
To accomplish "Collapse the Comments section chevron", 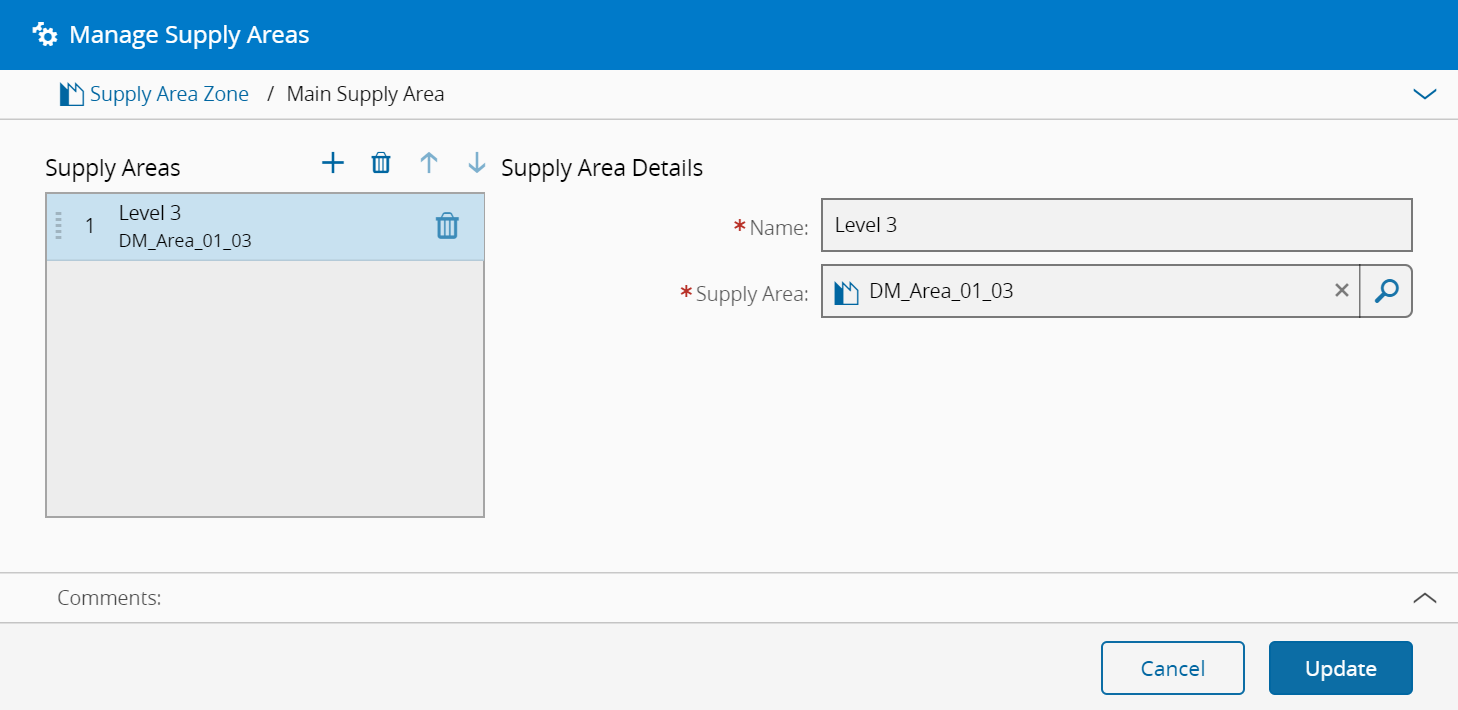I will (1424, 598).
